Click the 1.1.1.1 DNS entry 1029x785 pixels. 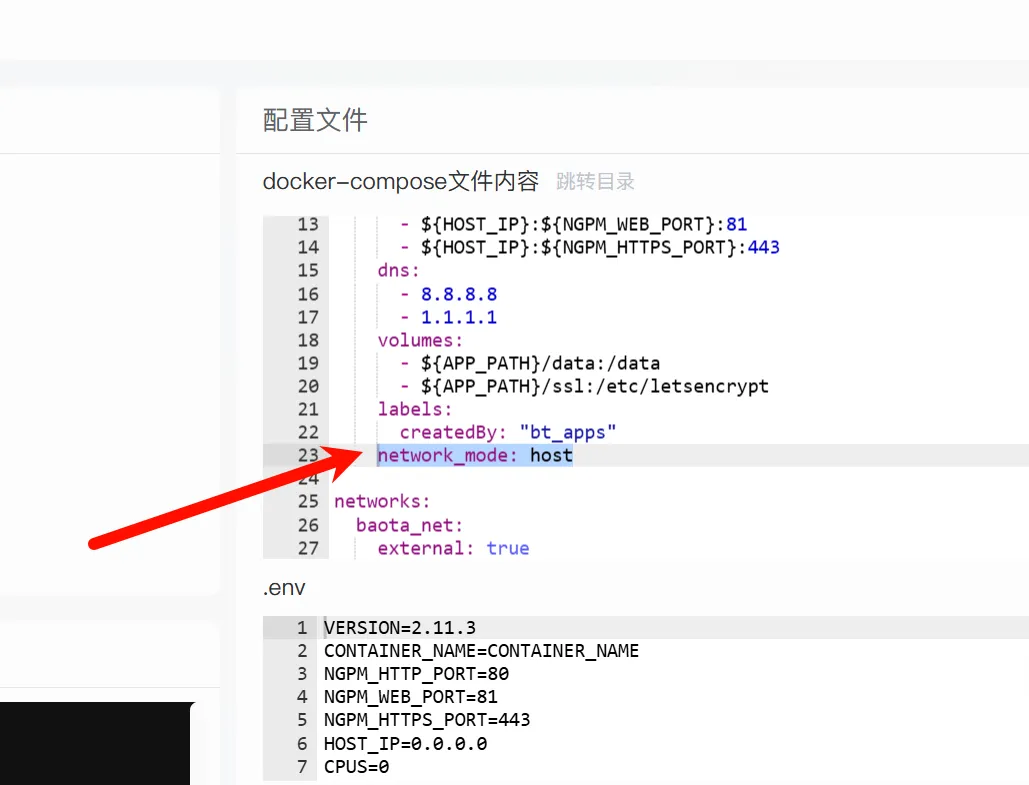coord(459,318)
